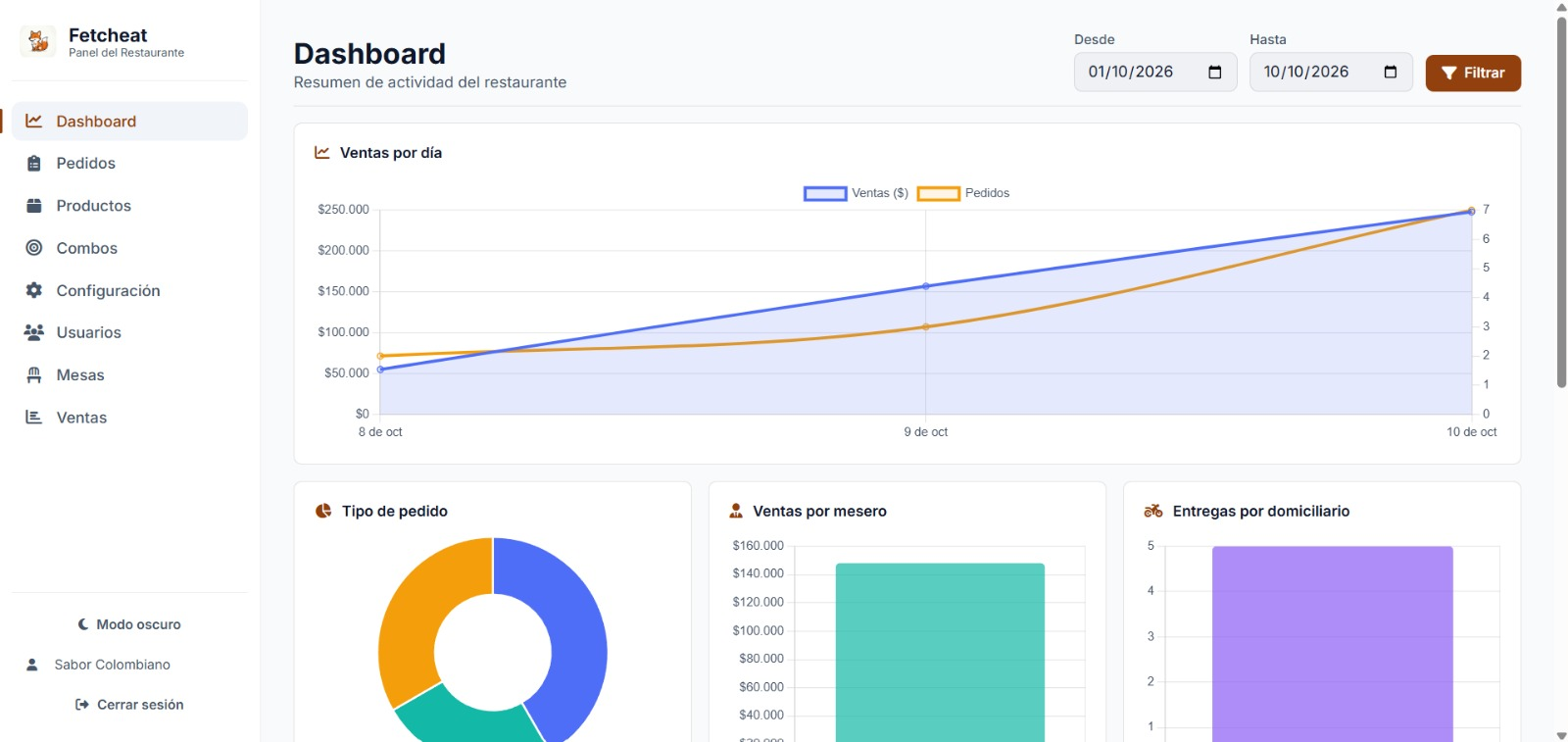Open the Usuarios page
The height and width of the screenshot is (742, 1568).
point(129,332)
